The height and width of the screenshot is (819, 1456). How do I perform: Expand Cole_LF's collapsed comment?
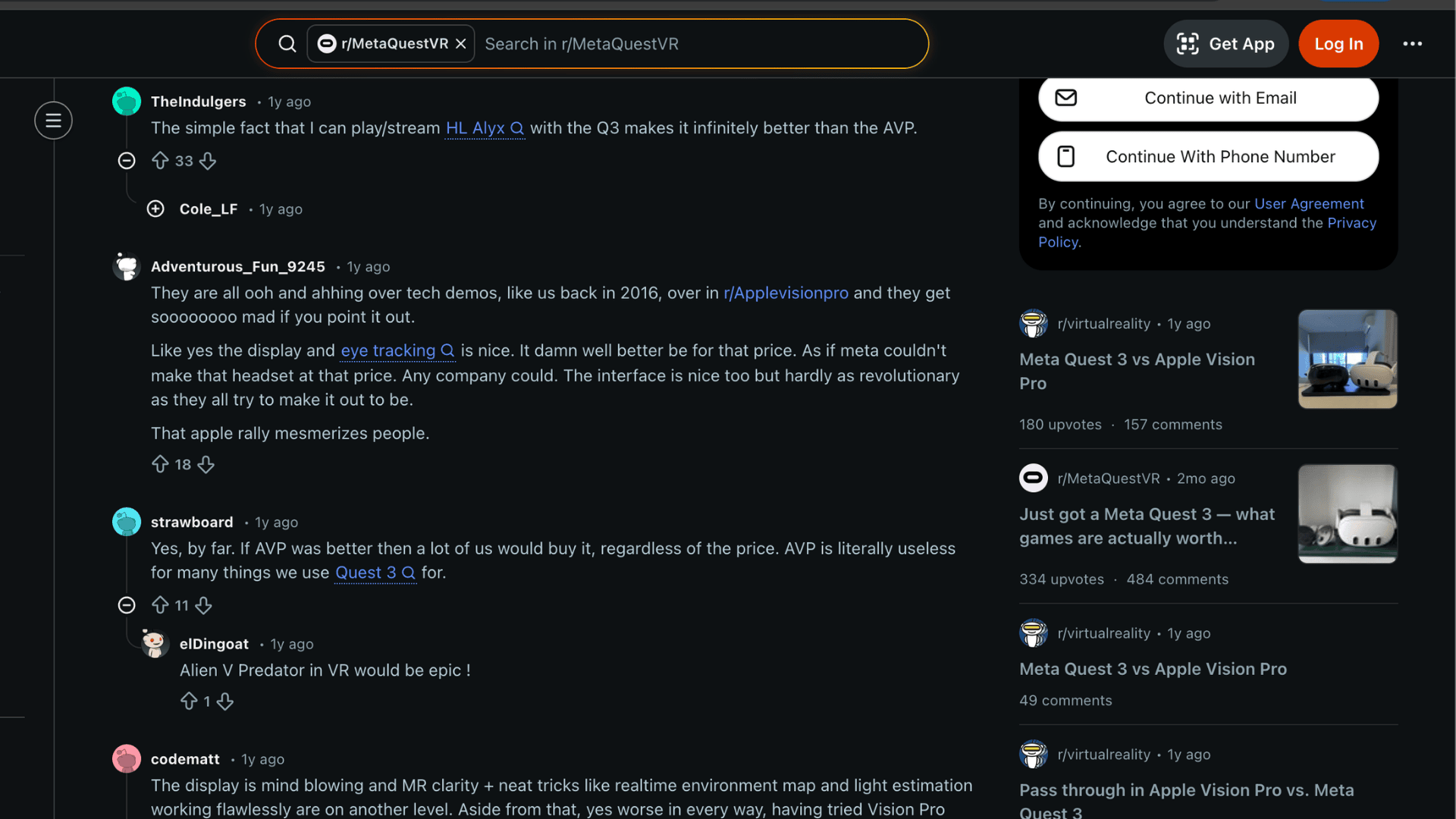[155, 209]
